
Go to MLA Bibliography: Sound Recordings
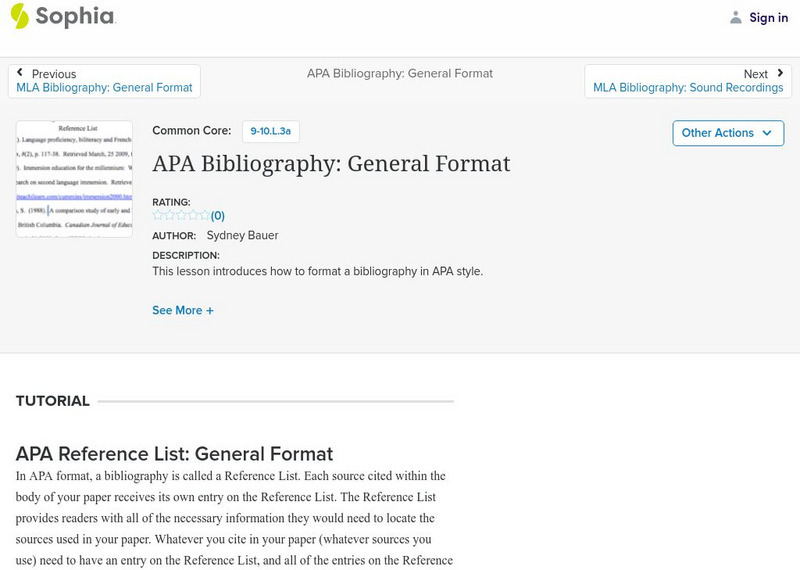point(688,88)
